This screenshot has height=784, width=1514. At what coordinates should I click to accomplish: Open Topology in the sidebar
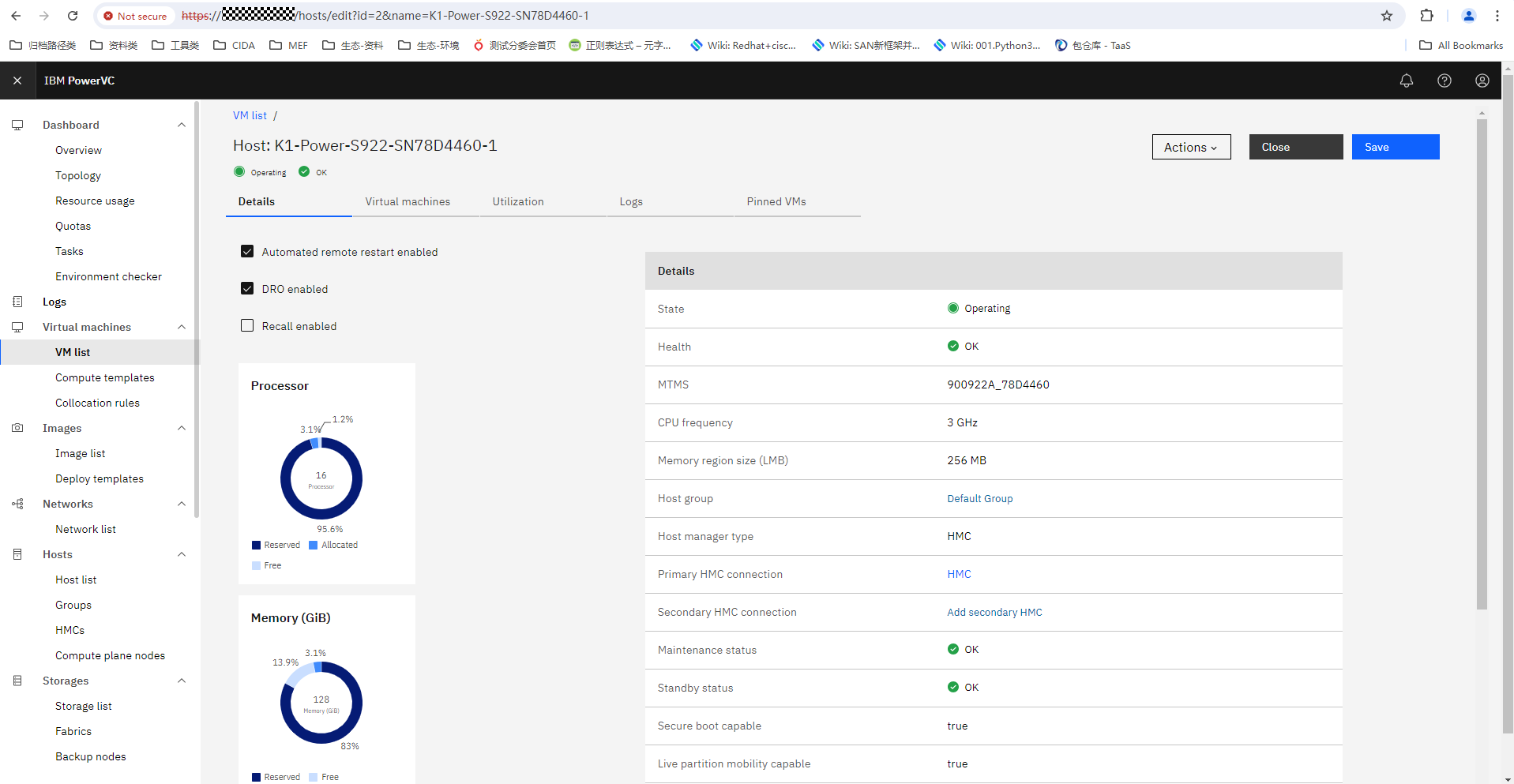click(x=78, y=175)
